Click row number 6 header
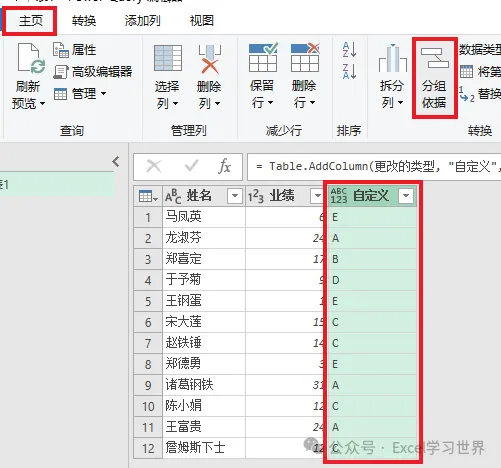 click(x=148, y=322)
